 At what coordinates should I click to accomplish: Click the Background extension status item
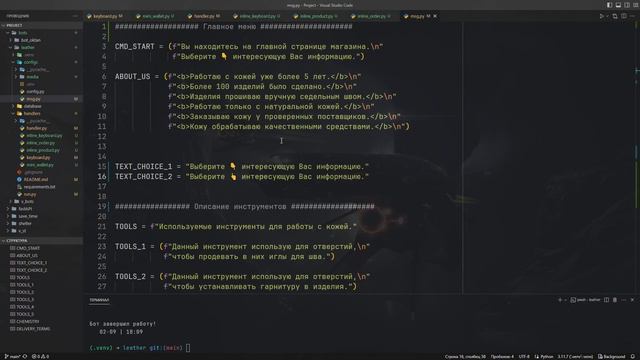[611, 357]
